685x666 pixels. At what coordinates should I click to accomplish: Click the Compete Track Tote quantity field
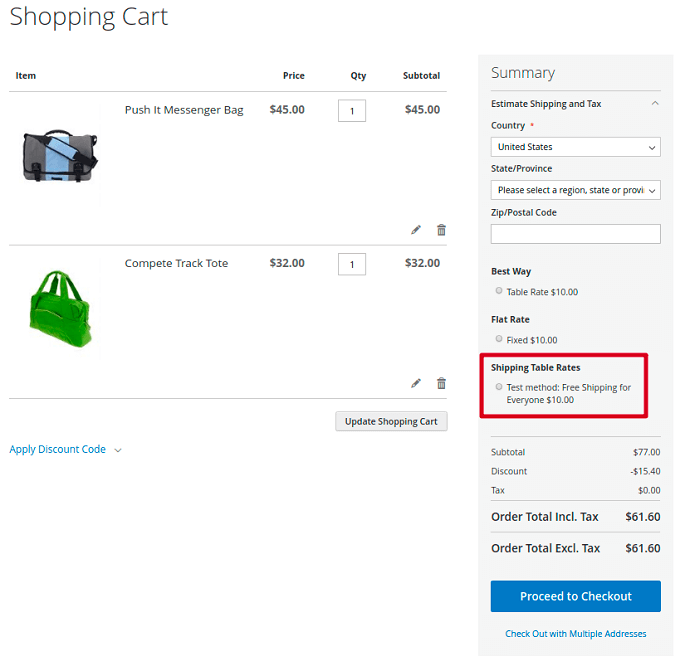point(352,264)
